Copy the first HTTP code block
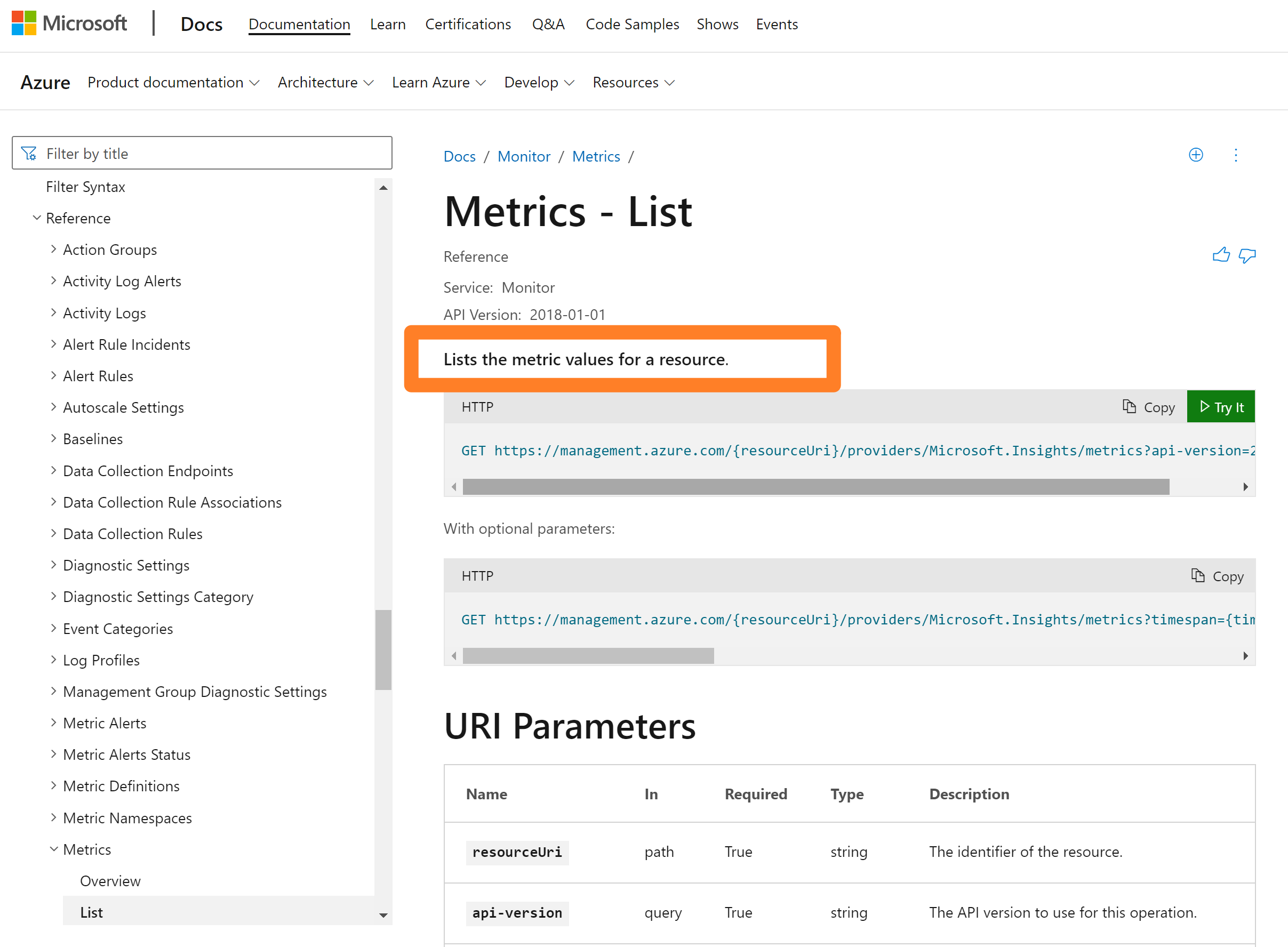 tap(1148, 407)
